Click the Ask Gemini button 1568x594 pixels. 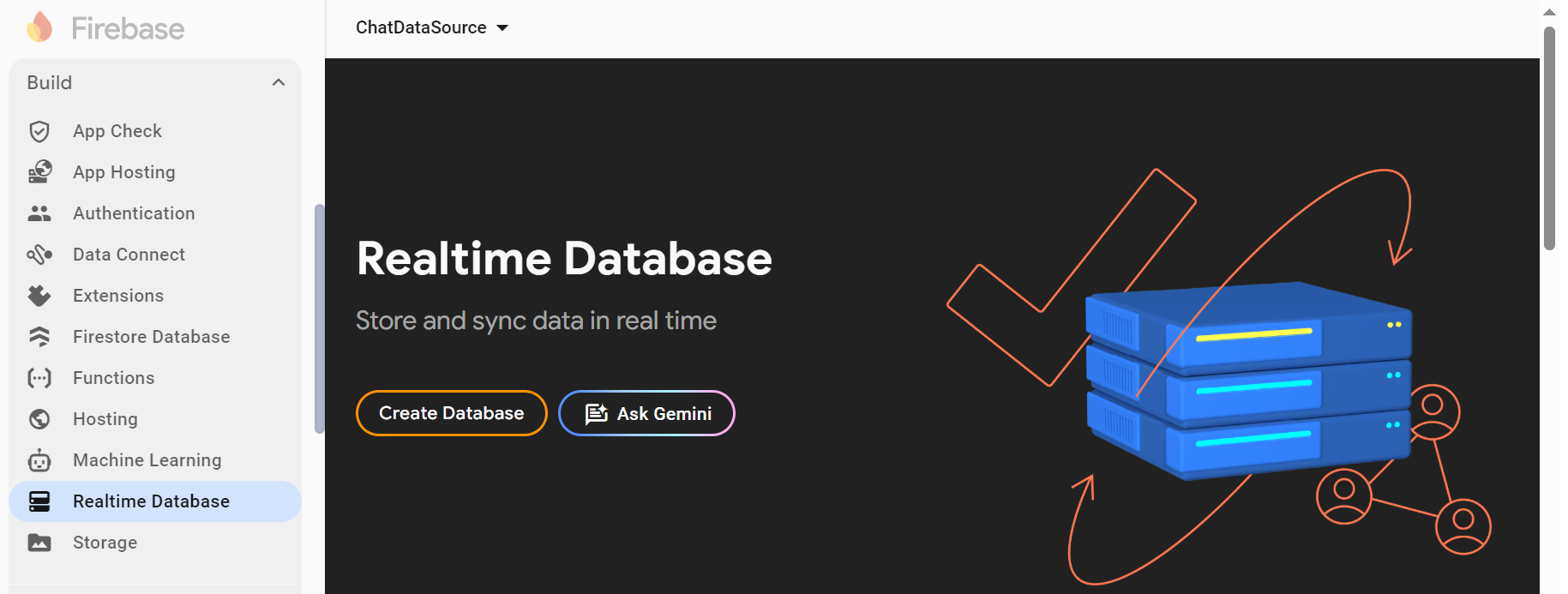(646, 413)
